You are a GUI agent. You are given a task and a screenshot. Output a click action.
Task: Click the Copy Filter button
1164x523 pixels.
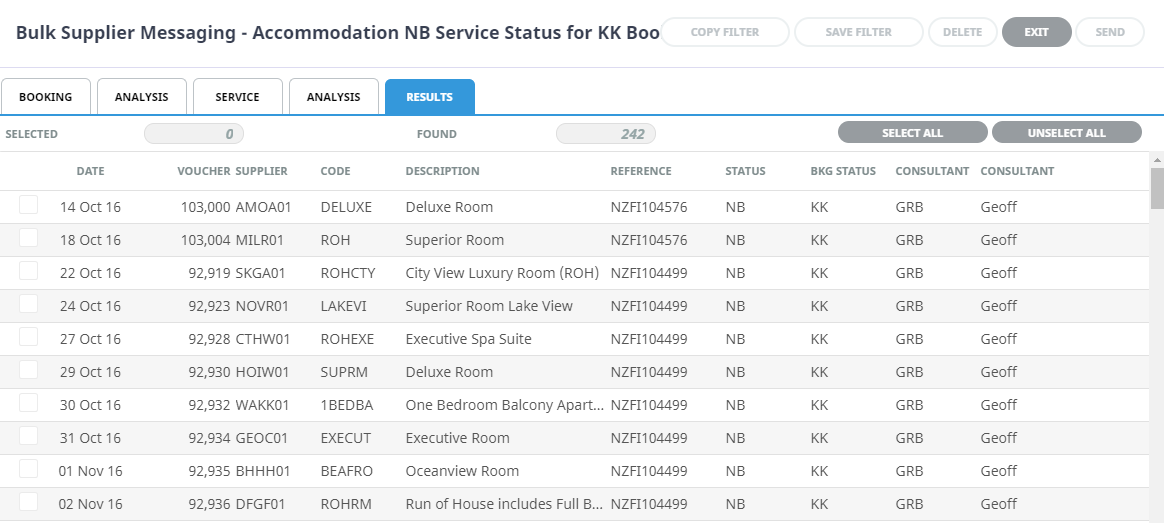(x=725, y=32)
